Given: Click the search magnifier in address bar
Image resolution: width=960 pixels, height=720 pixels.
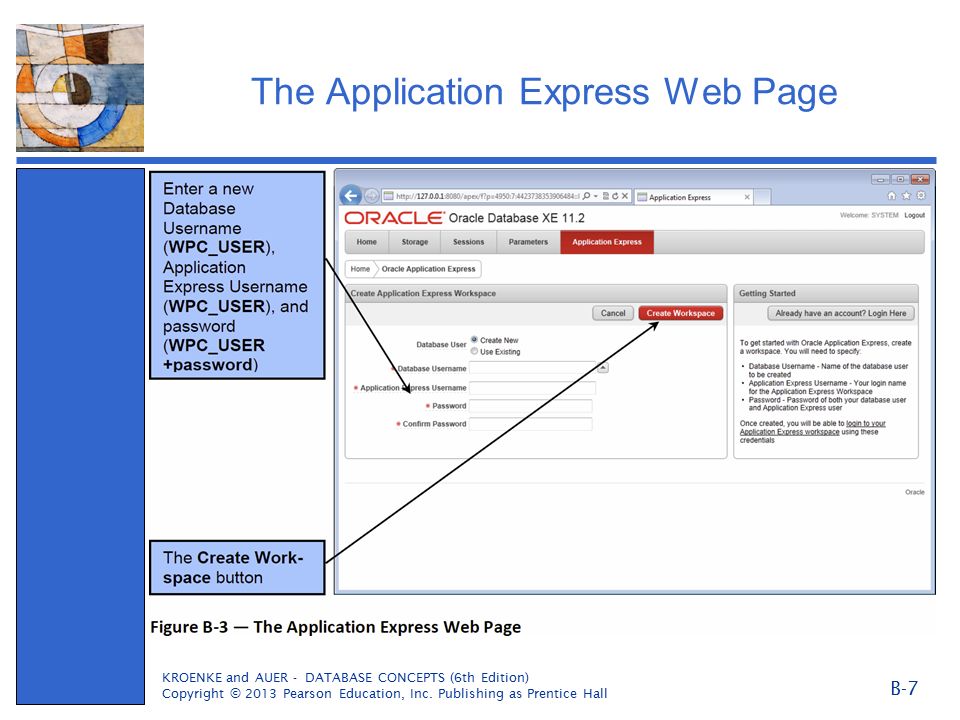Looking at the screenshot, I should pos(586,196).
